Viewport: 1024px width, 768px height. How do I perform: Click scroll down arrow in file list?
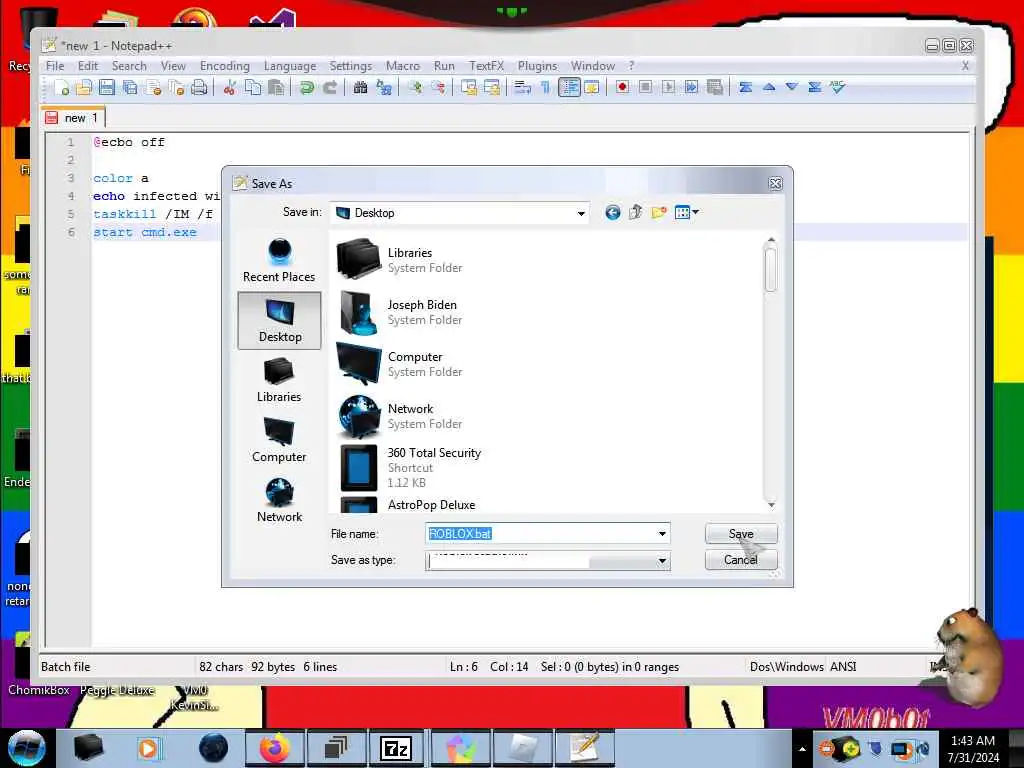pos(771,505)
